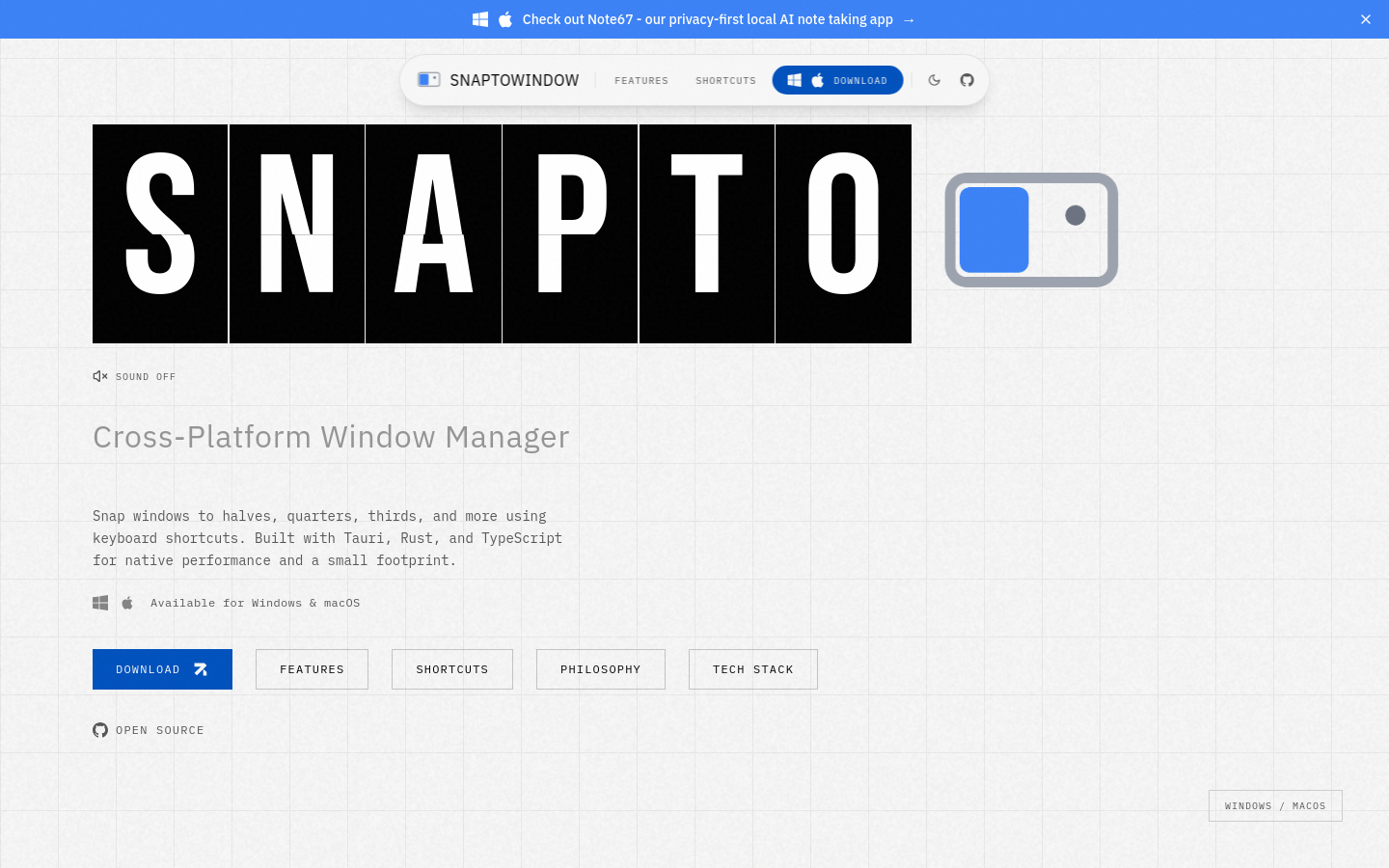Click the flip tile showing letter N

click(x=297, y=233)
